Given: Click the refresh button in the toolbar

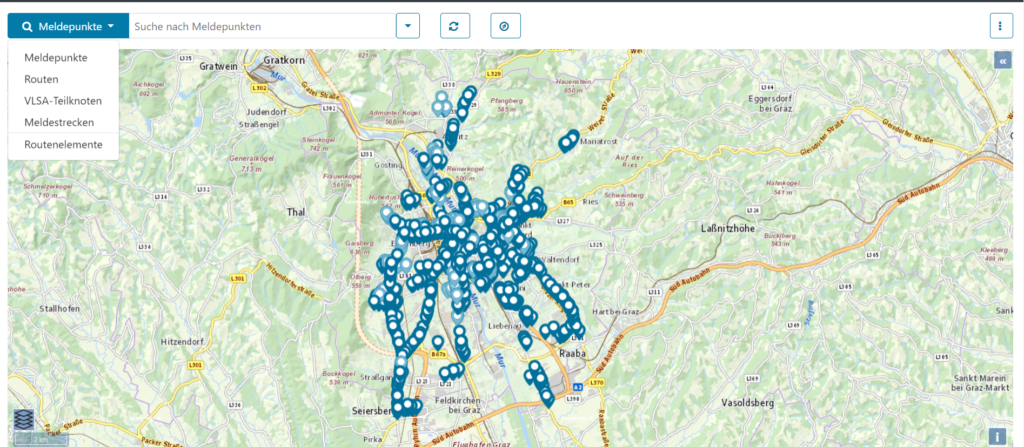Looking at the screenshot, I should (453, 26).
